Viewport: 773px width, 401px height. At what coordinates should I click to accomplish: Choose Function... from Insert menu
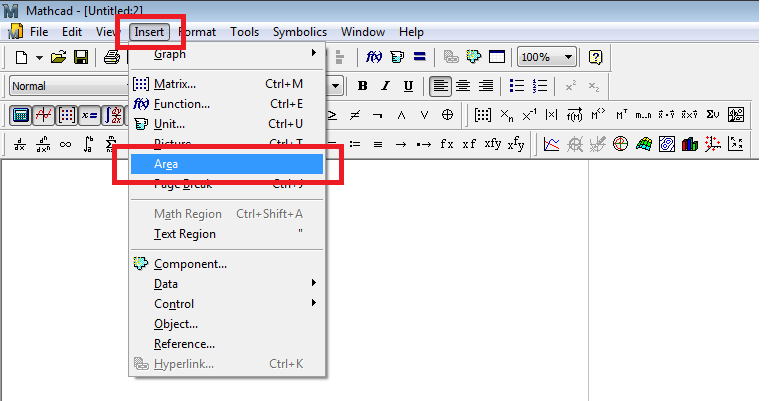tap(227, 104)
